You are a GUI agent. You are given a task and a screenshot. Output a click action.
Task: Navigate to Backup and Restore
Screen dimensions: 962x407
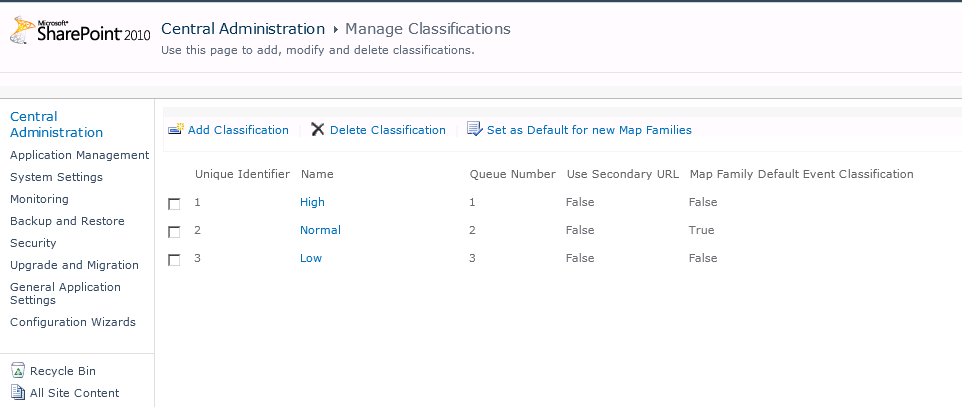pyautogui.click(x=67, y=221)
